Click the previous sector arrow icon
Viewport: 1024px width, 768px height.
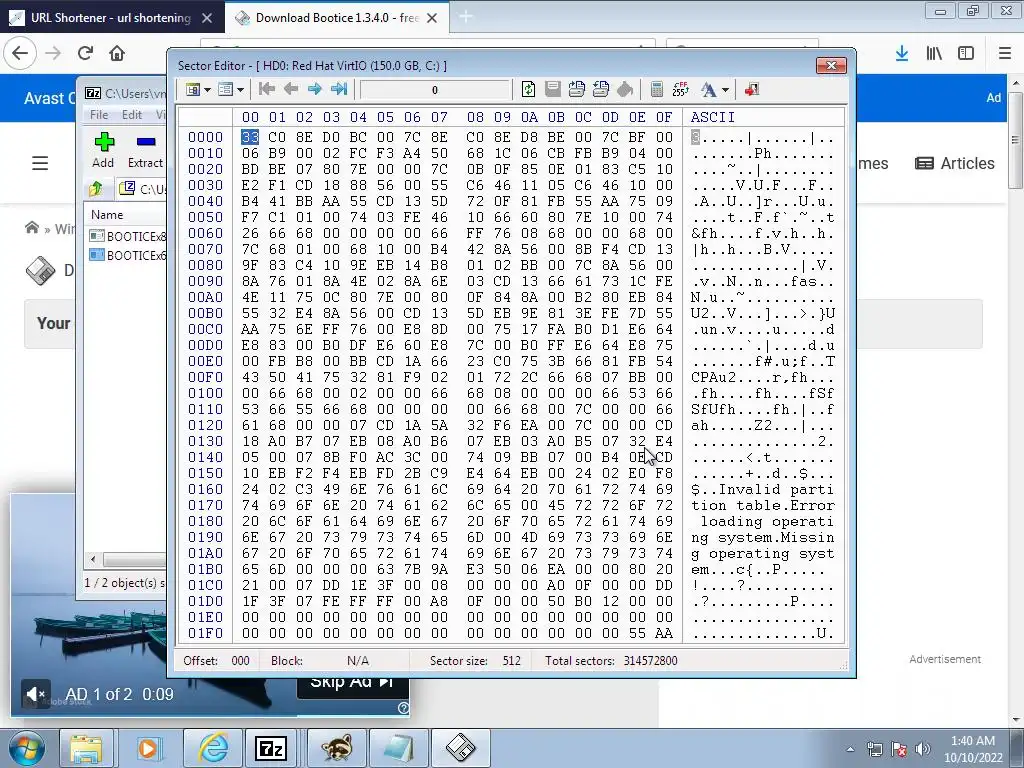(x=291, y=89)
